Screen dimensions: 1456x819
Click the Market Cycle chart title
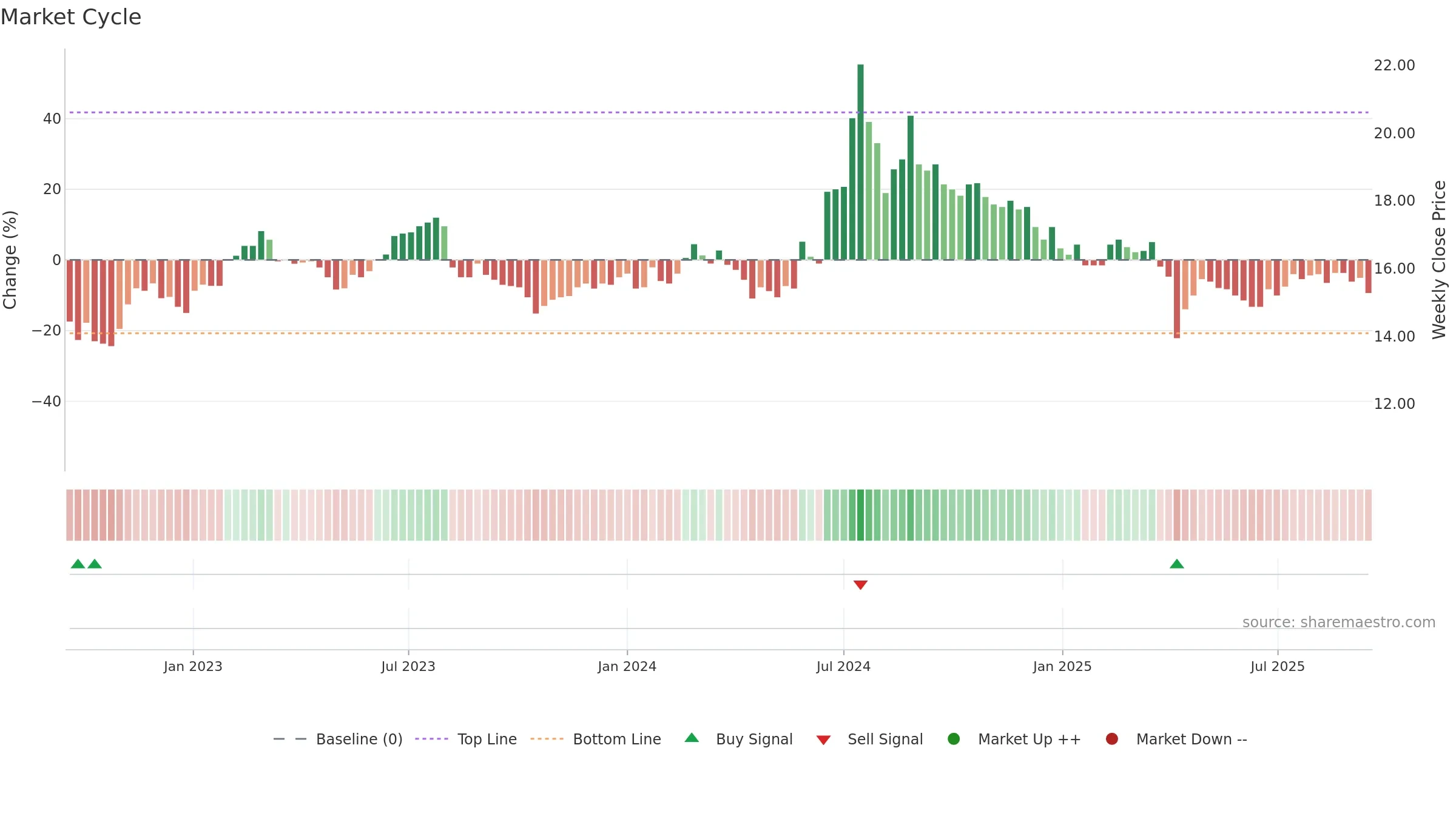(71, 17)
